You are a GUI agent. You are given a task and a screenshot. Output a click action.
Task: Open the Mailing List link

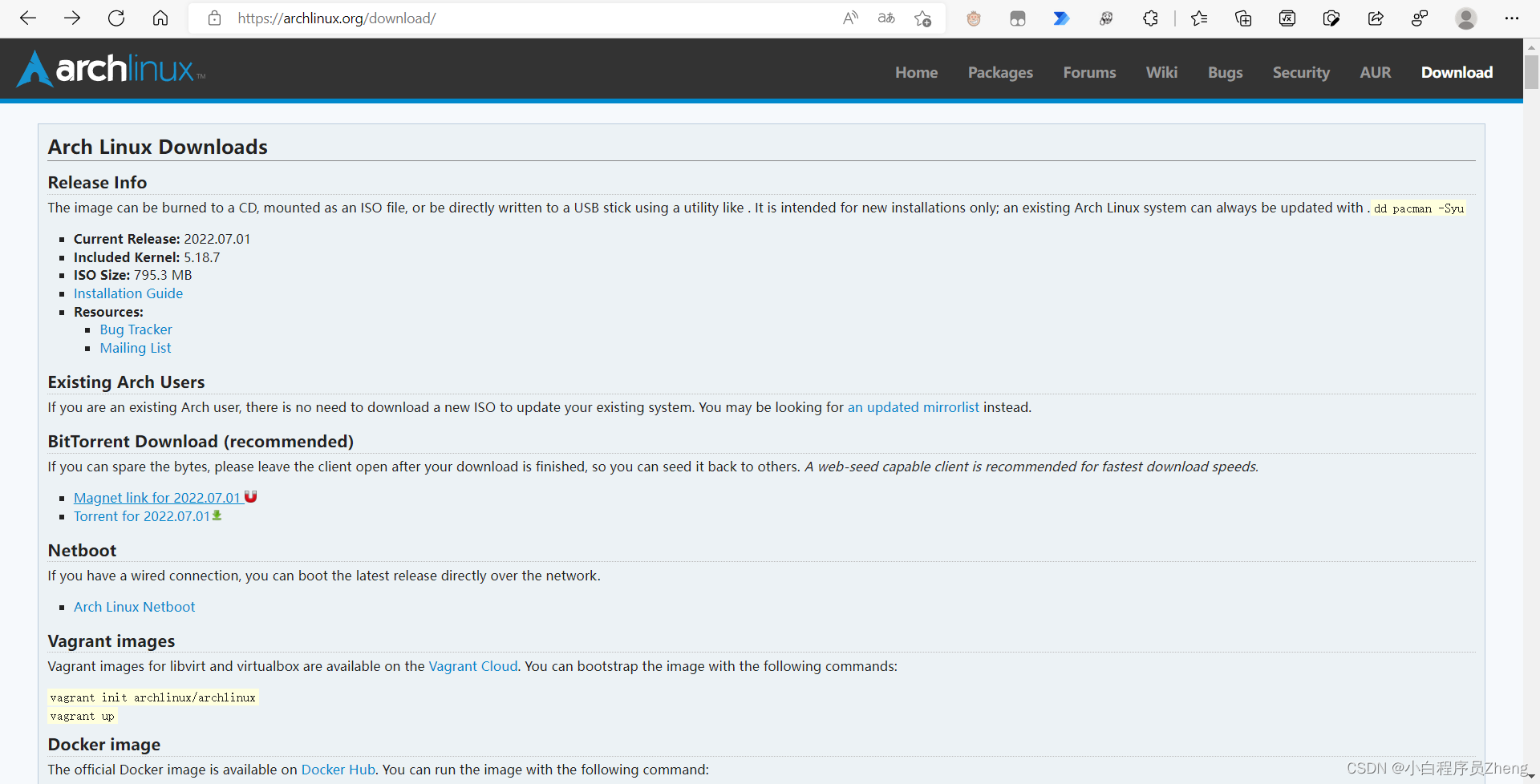(x=136, y=348)
